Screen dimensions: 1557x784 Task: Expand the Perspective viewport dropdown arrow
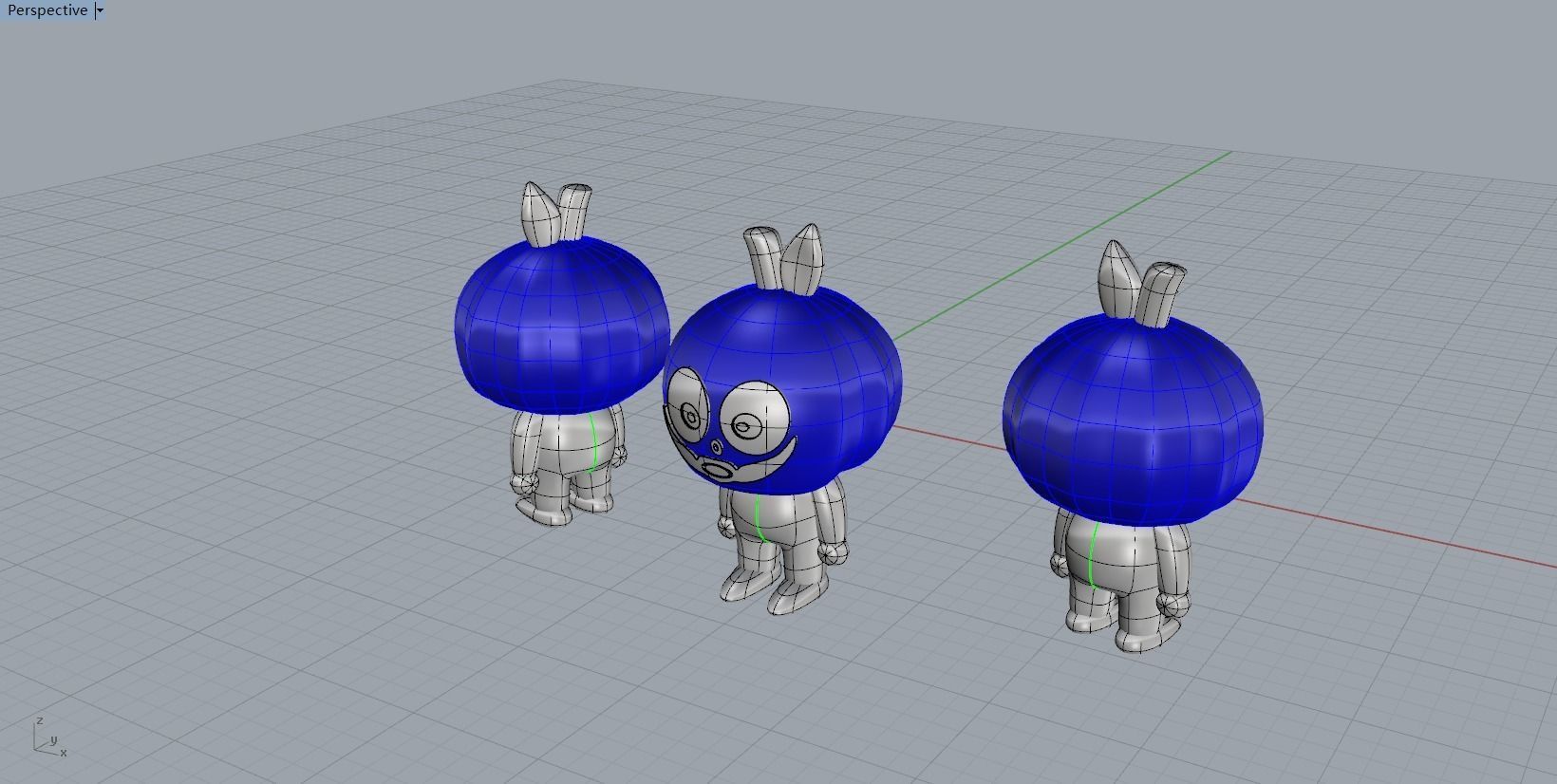[100, 11]
